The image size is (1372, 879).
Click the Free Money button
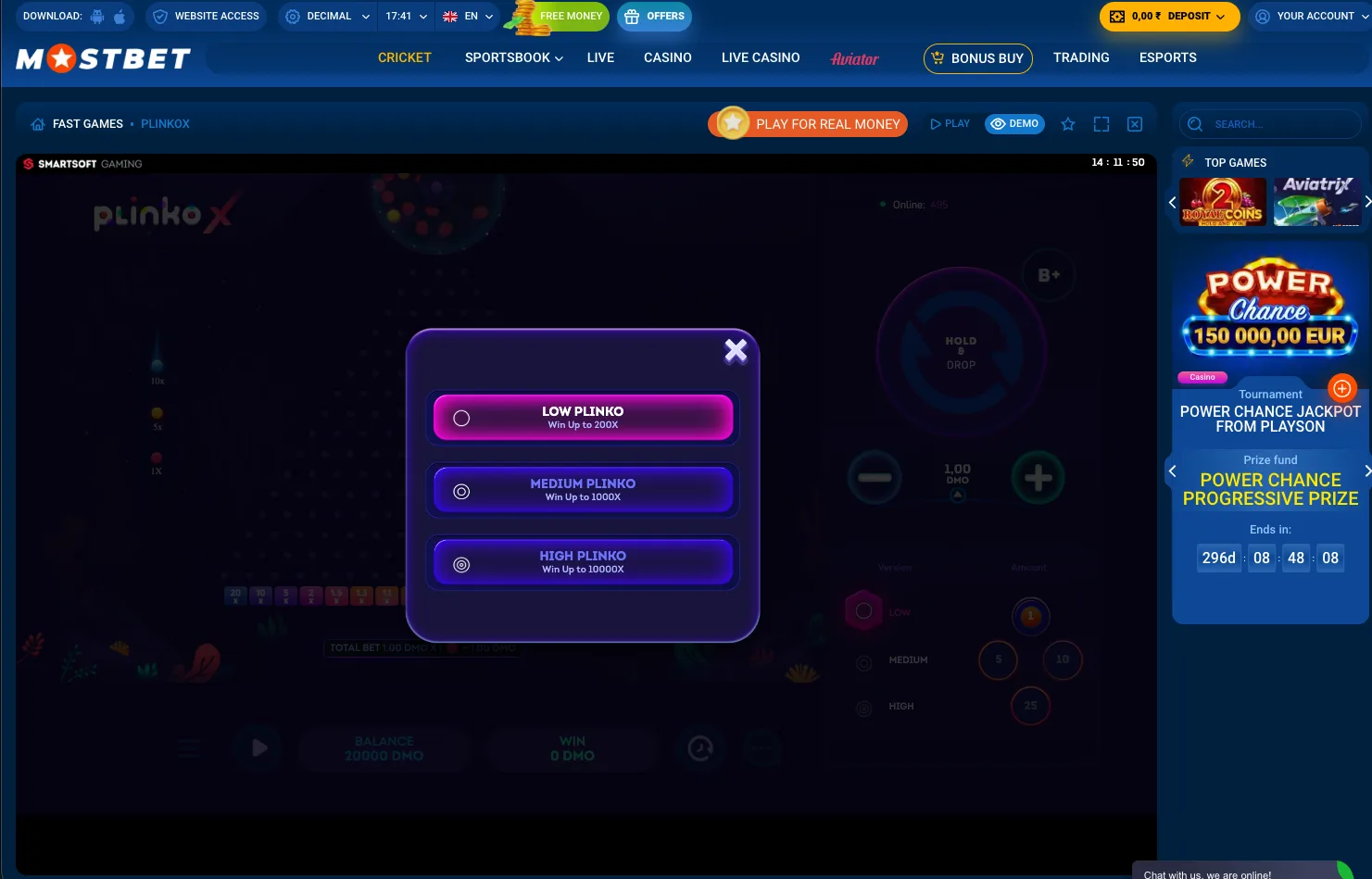562,17
